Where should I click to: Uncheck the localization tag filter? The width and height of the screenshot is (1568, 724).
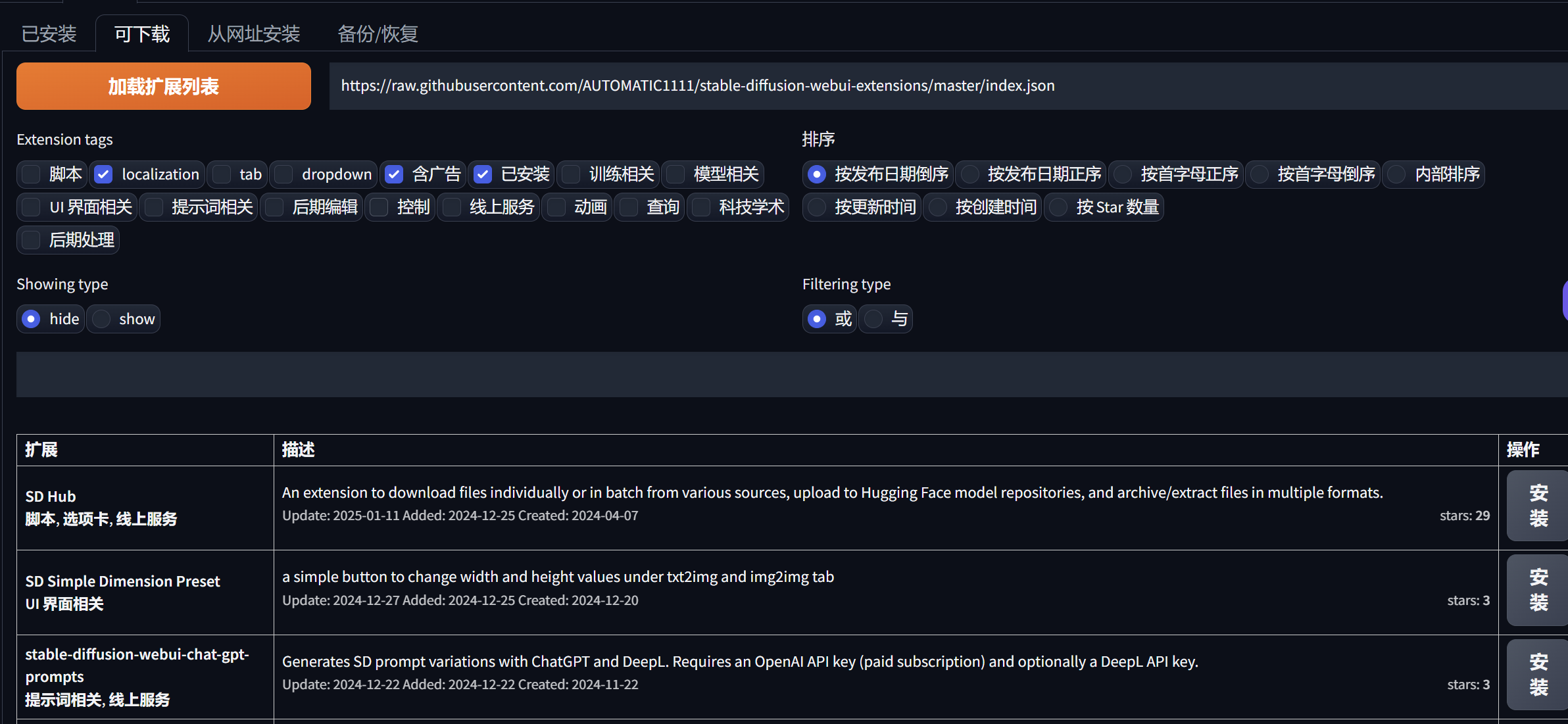[103, 174]
